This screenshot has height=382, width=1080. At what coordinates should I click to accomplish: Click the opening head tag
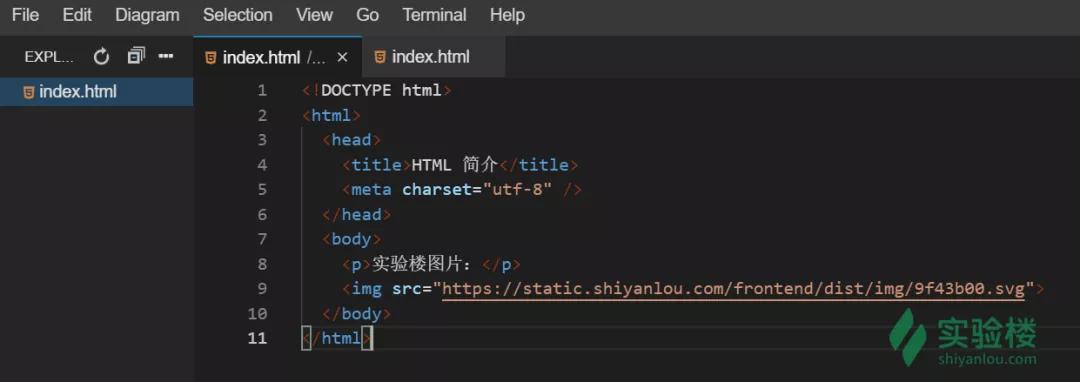pos(351,140)
